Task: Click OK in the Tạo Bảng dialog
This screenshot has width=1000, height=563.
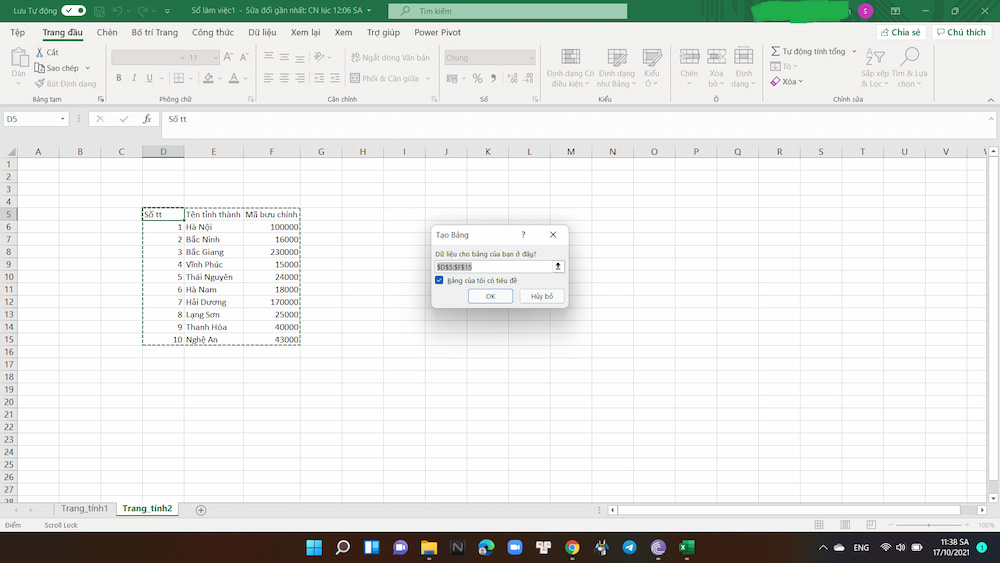Action: click(490, 296)
